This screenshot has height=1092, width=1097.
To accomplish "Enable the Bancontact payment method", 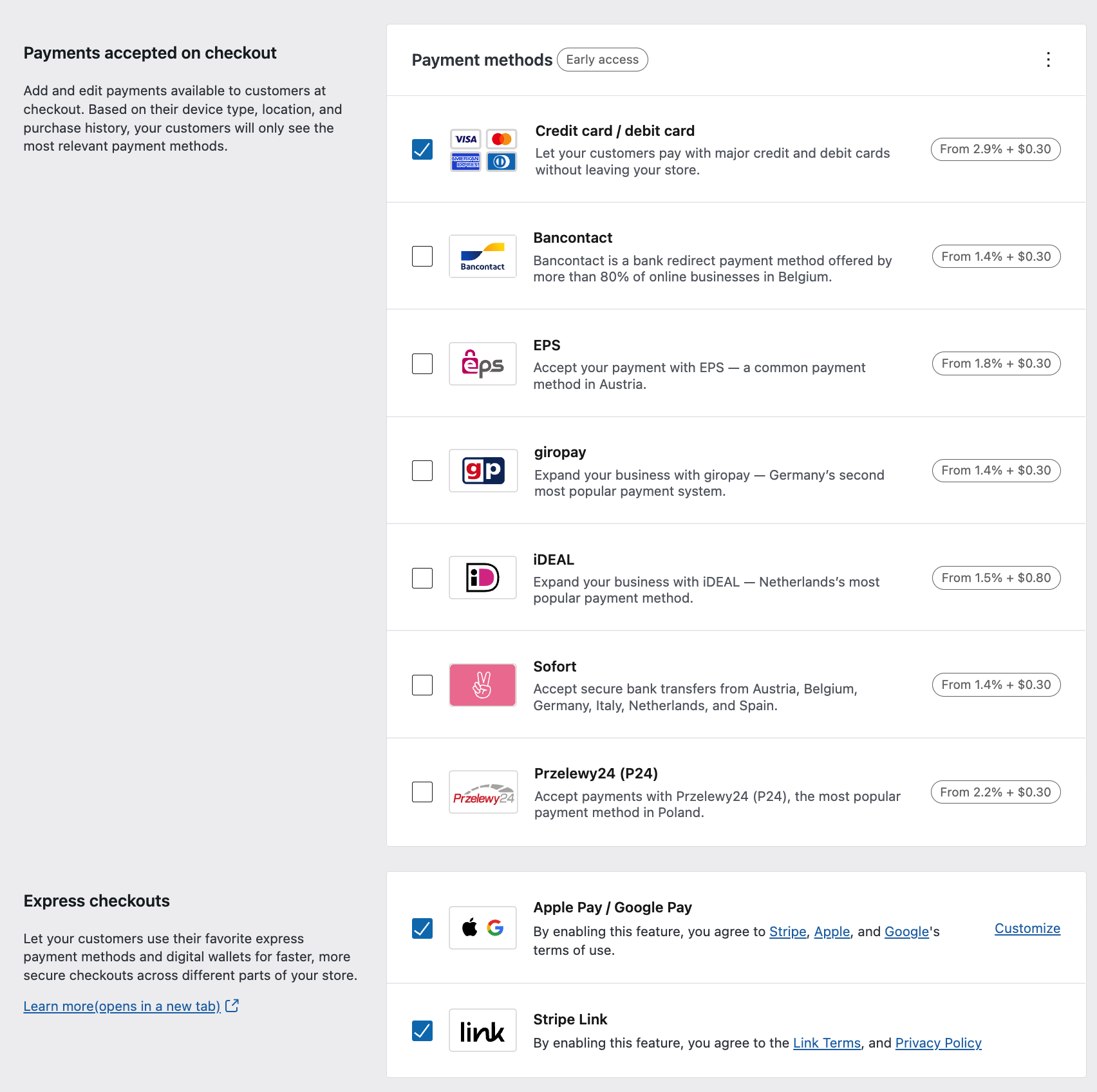I will (422, 256).
